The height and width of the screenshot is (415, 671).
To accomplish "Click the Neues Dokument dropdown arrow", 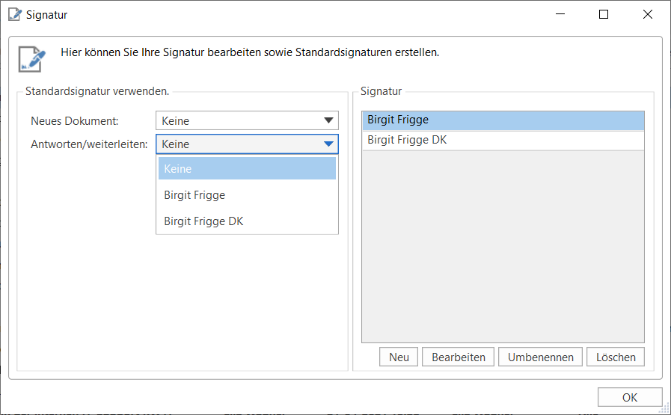I will (x=328, y=121).
